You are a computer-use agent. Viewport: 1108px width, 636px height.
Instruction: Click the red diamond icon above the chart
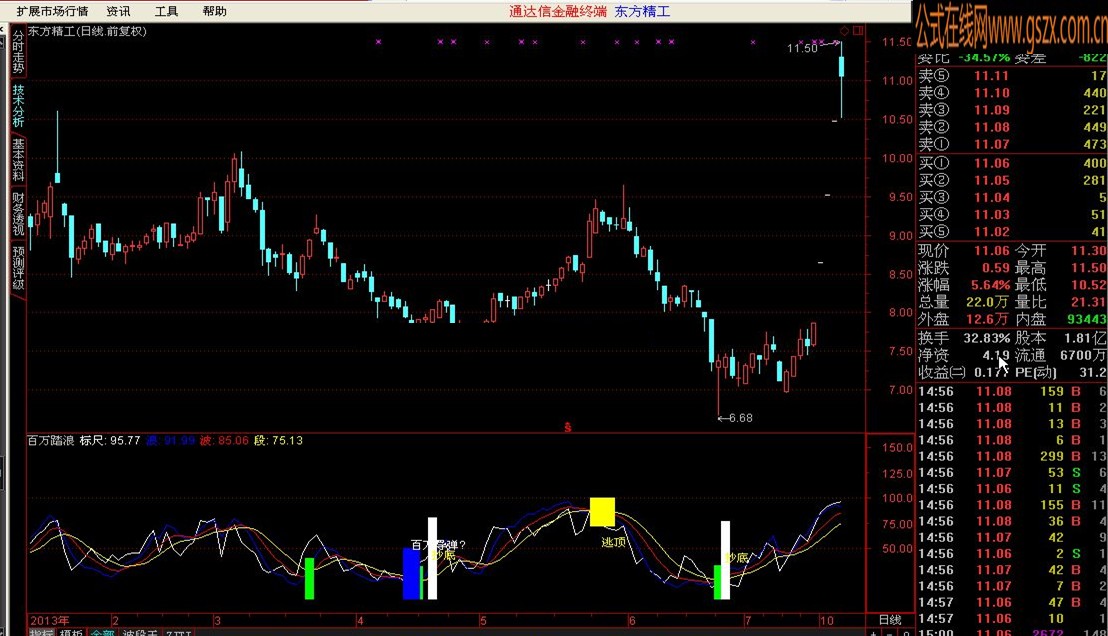[x=844, y=31]
